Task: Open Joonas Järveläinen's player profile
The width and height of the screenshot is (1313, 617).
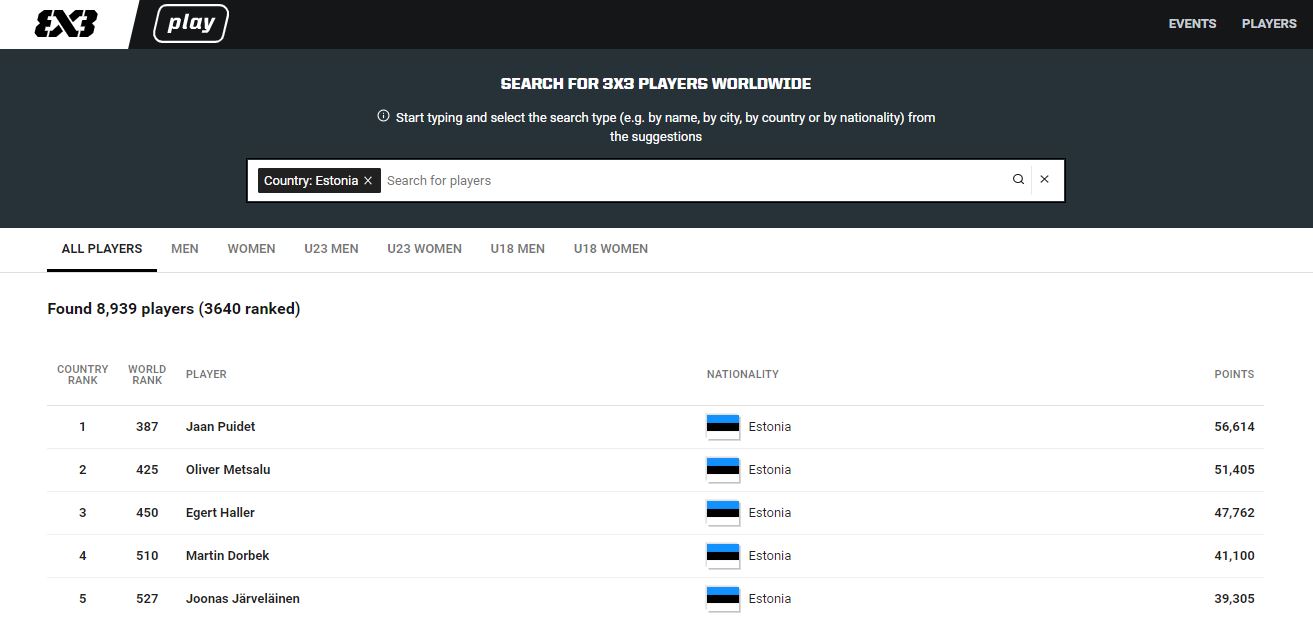Action: tap(242, 599)
